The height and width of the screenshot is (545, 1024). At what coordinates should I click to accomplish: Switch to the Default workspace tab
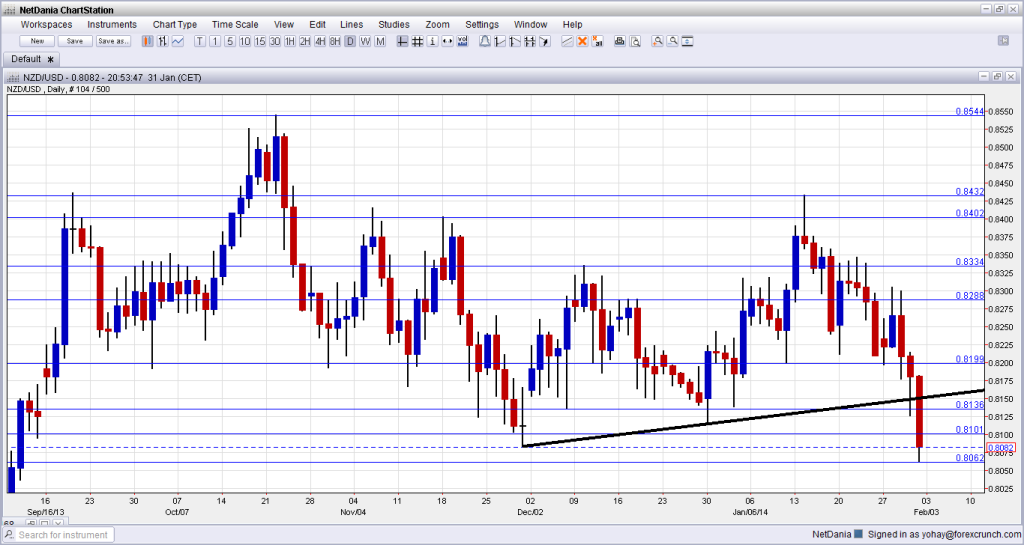click(31, 59)
